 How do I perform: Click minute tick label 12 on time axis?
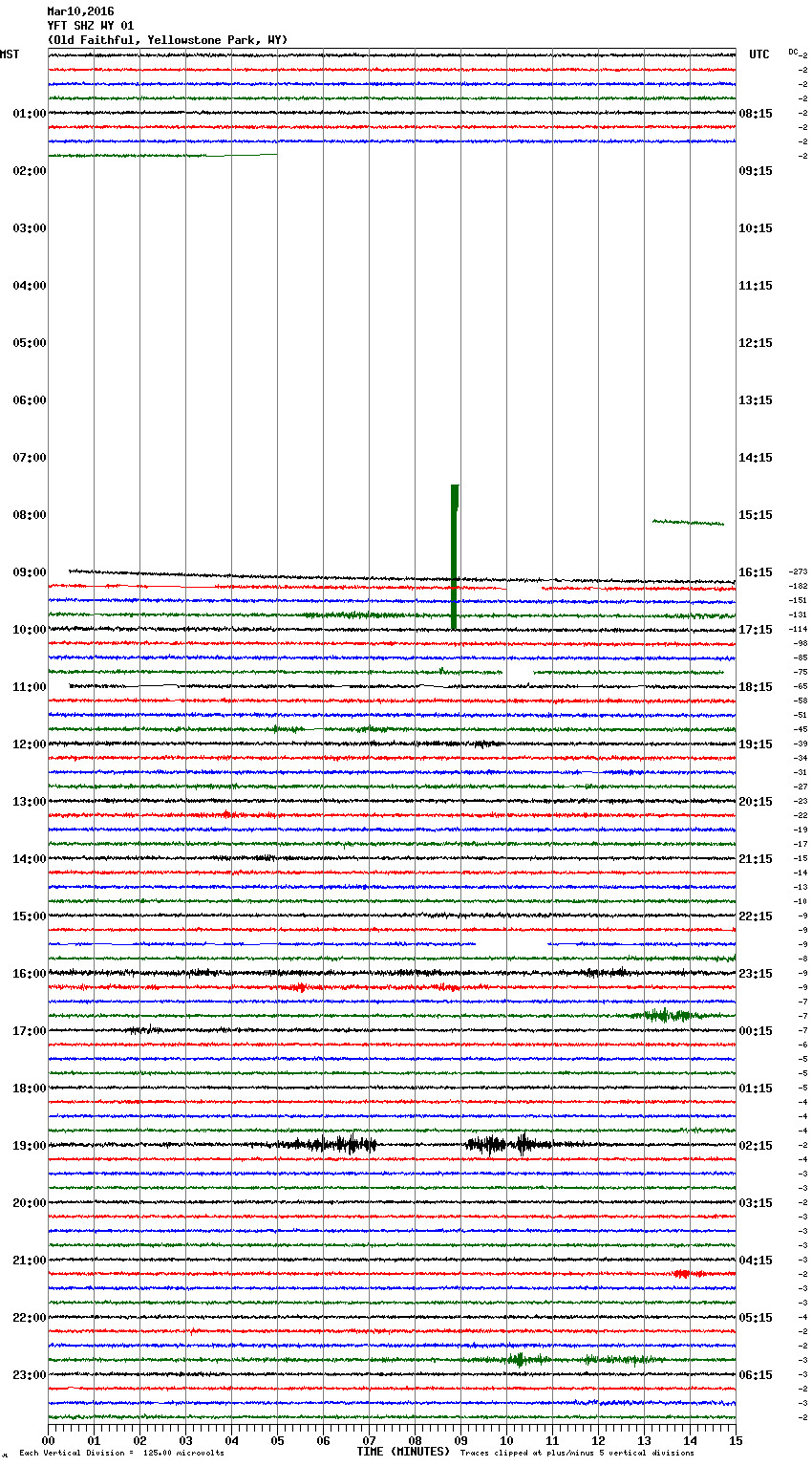pos(599,1441)
